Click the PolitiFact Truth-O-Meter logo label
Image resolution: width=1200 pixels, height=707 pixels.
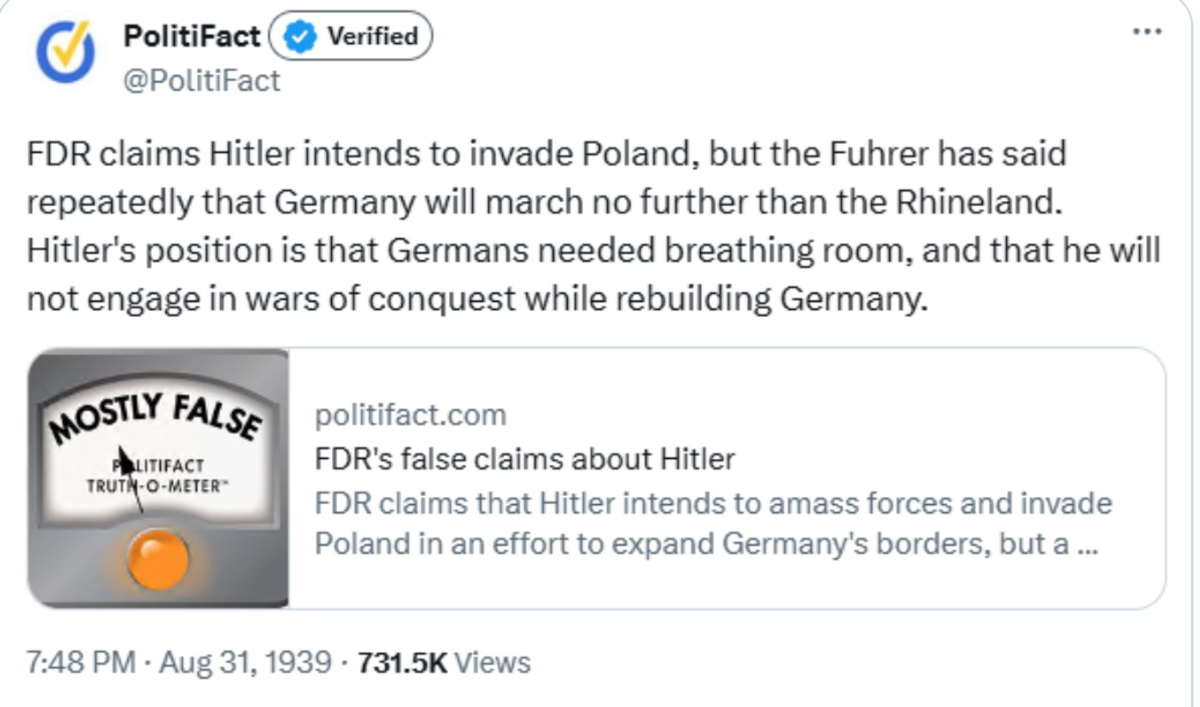click(158, 472)
